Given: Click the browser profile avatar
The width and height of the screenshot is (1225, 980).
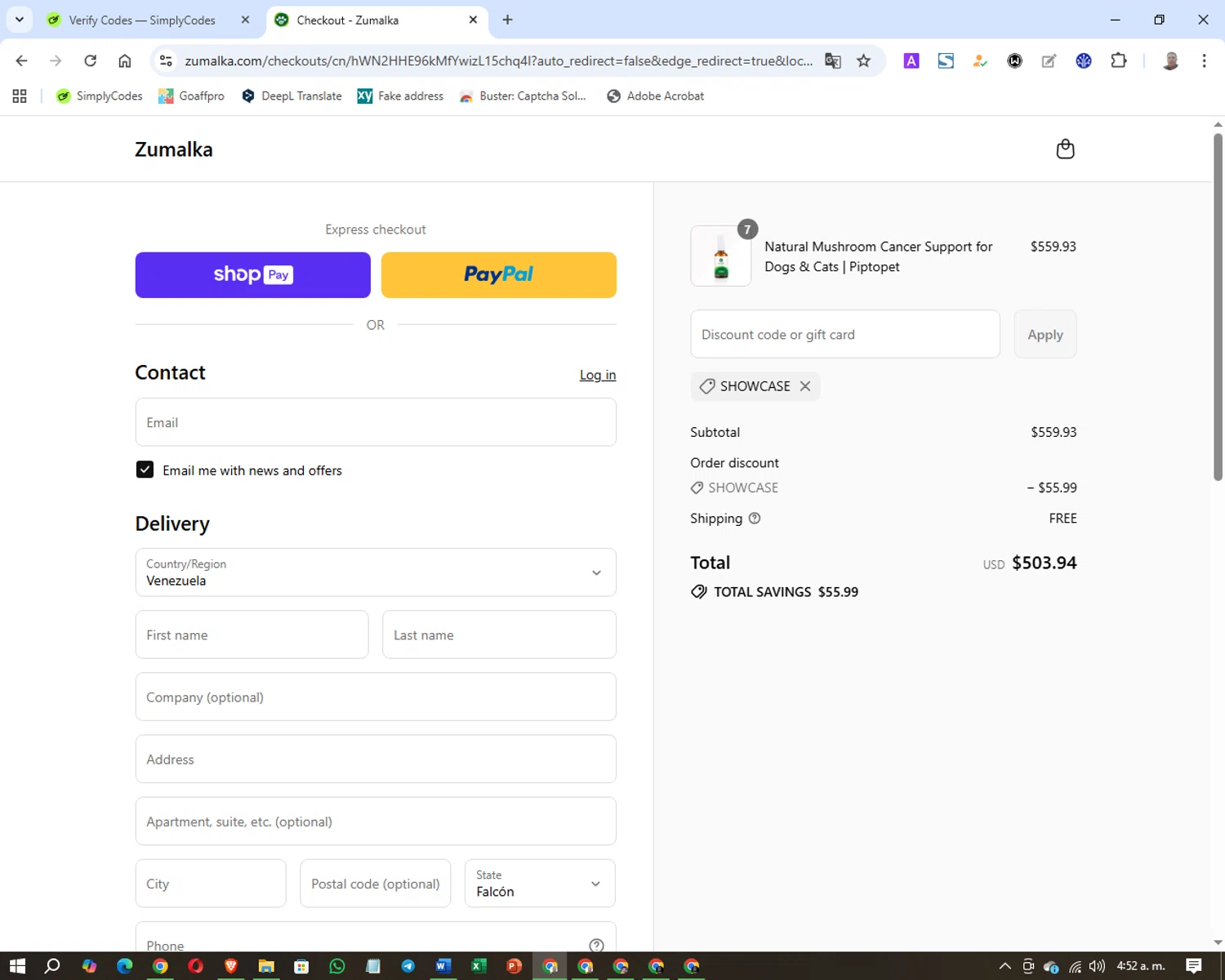Looking at the screenshot, I should (x=1170, y=60).
